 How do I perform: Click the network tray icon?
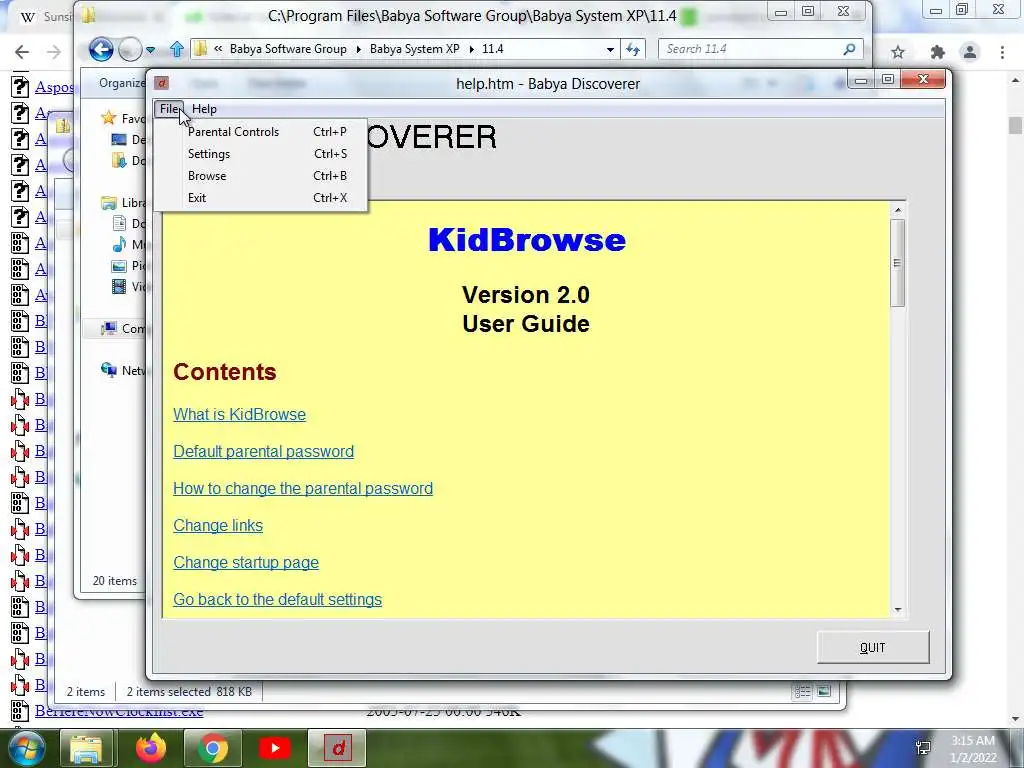click(x=923, y=748)
